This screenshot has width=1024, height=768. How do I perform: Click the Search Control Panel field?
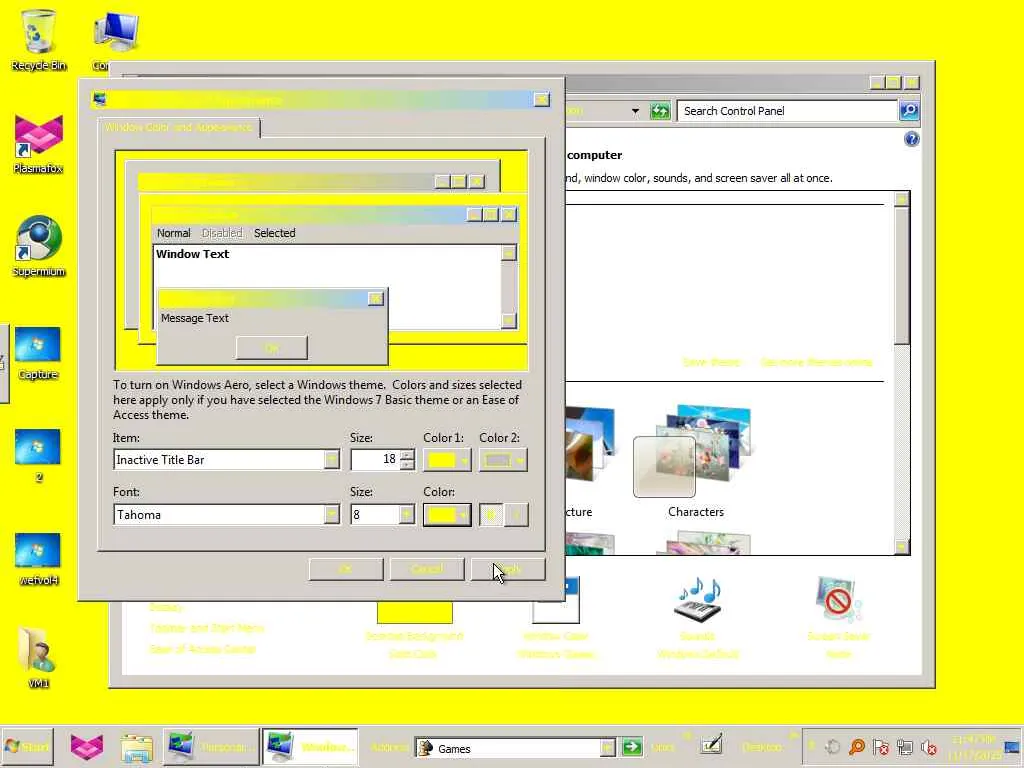pyautogui.click(x=787, y=111)
